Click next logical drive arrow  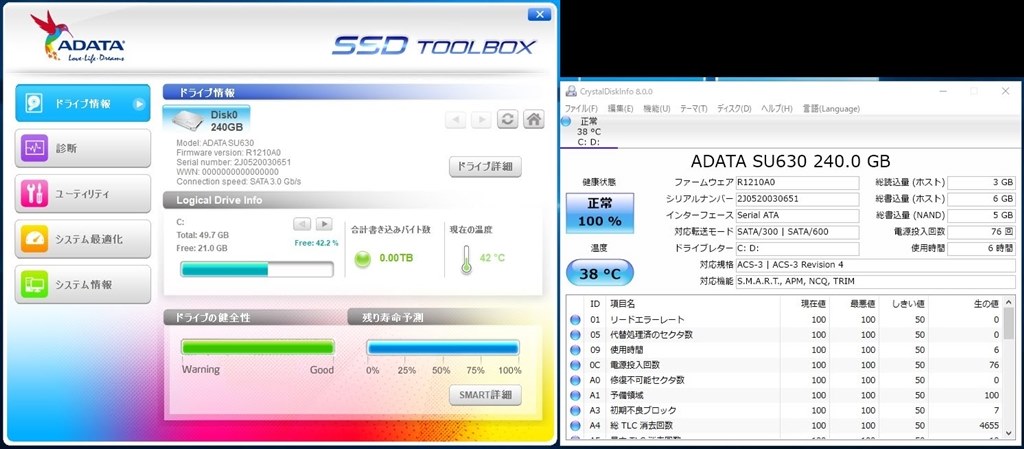click(324, 224)
